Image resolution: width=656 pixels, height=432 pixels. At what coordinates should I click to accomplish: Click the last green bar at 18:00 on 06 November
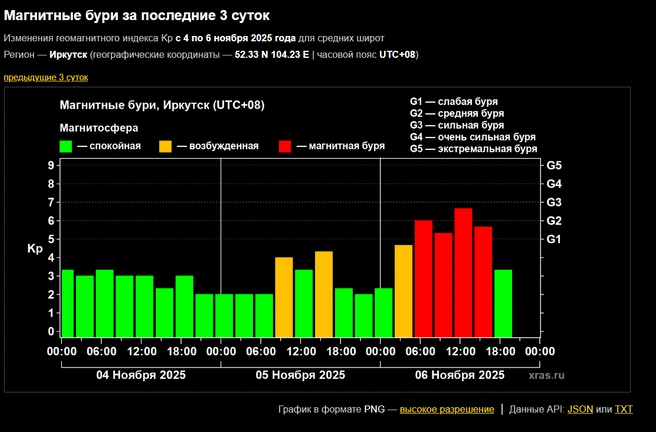[503, 303]
